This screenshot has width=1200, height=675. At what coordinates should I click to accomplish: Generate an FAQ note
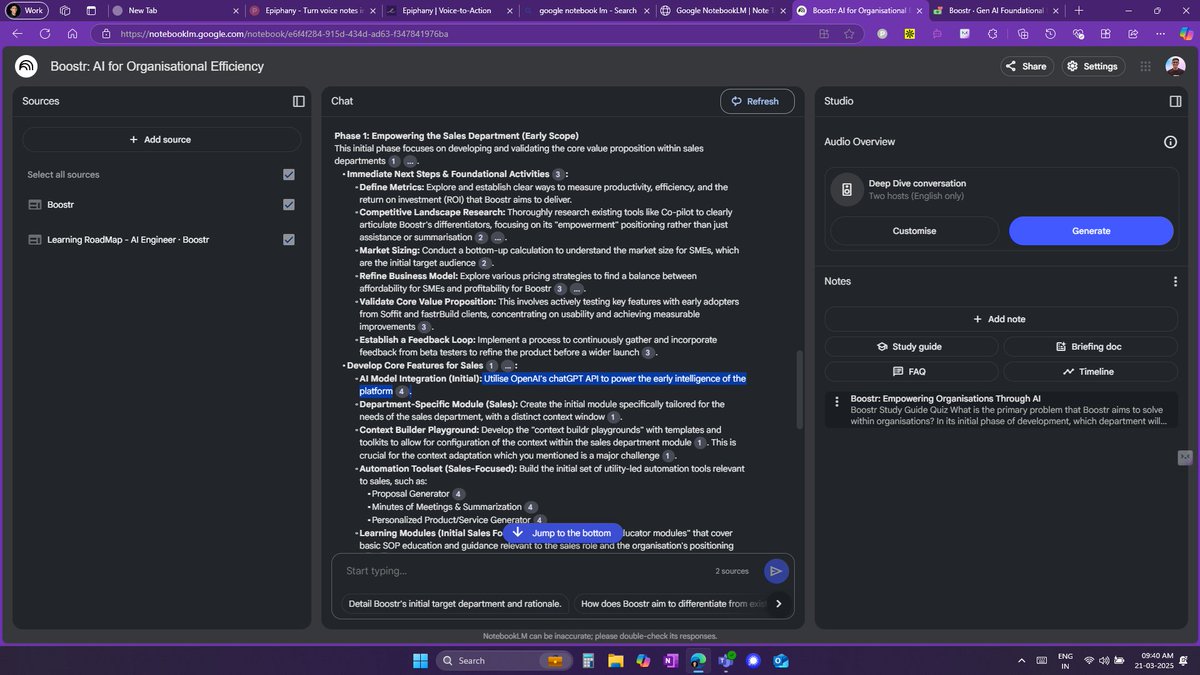tap(910, 371)
